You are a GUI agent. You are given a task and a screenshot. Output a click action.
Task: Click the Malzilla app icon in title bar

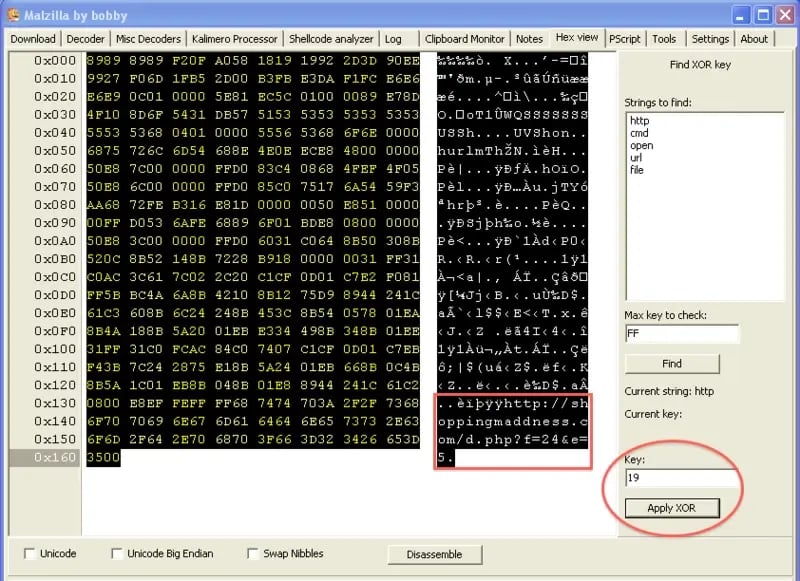pos(13,13)
